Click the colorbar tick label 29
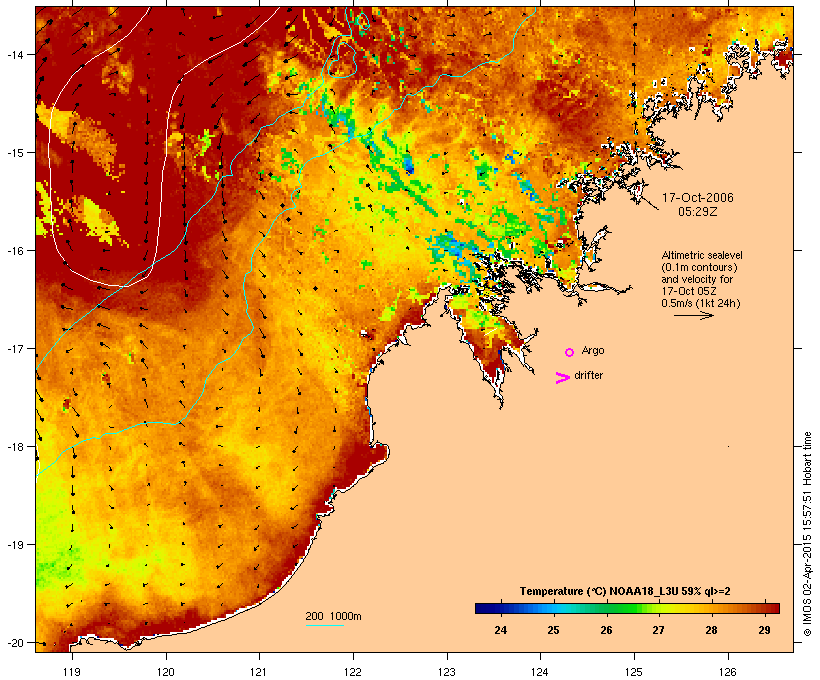Screen dimensions: 820x680 (764, 630)
